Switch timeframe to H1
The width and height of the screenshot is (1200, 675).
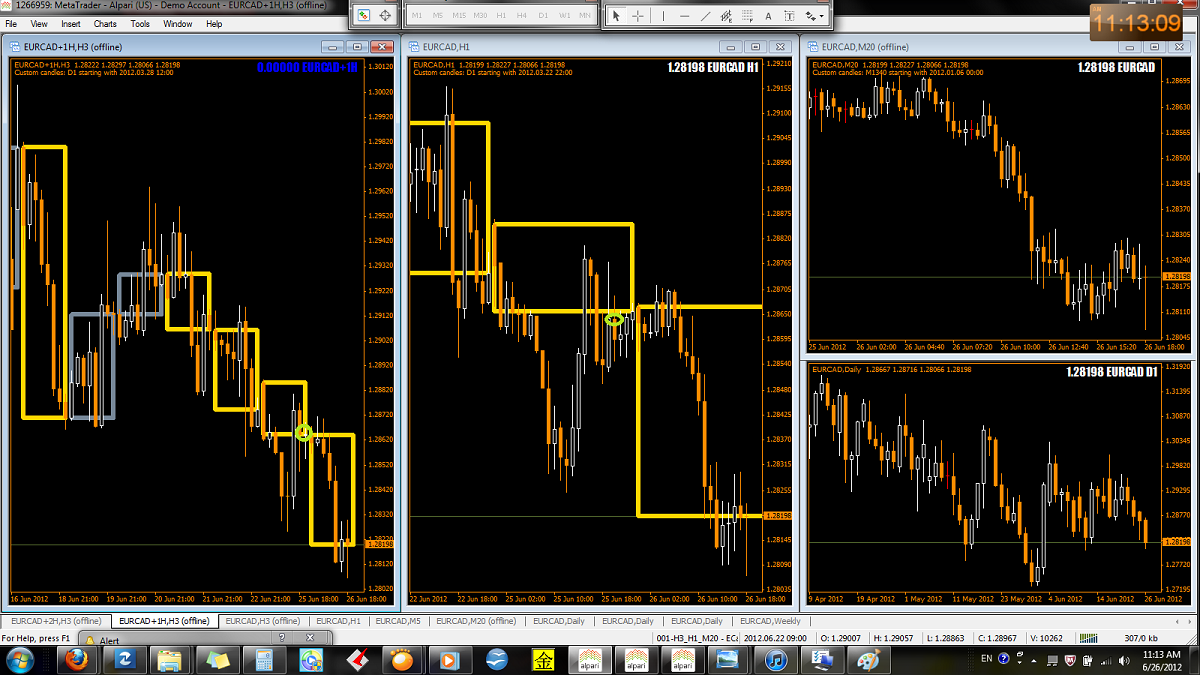pyautogui.click(x=501, y=16)
